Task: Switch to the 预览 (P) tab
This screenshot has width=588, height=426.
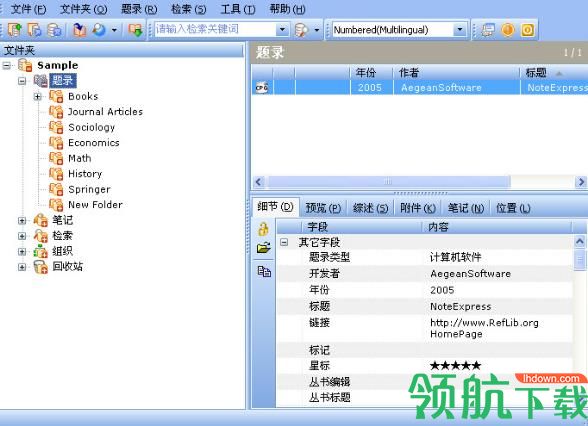Action: [x=323, y=208]
